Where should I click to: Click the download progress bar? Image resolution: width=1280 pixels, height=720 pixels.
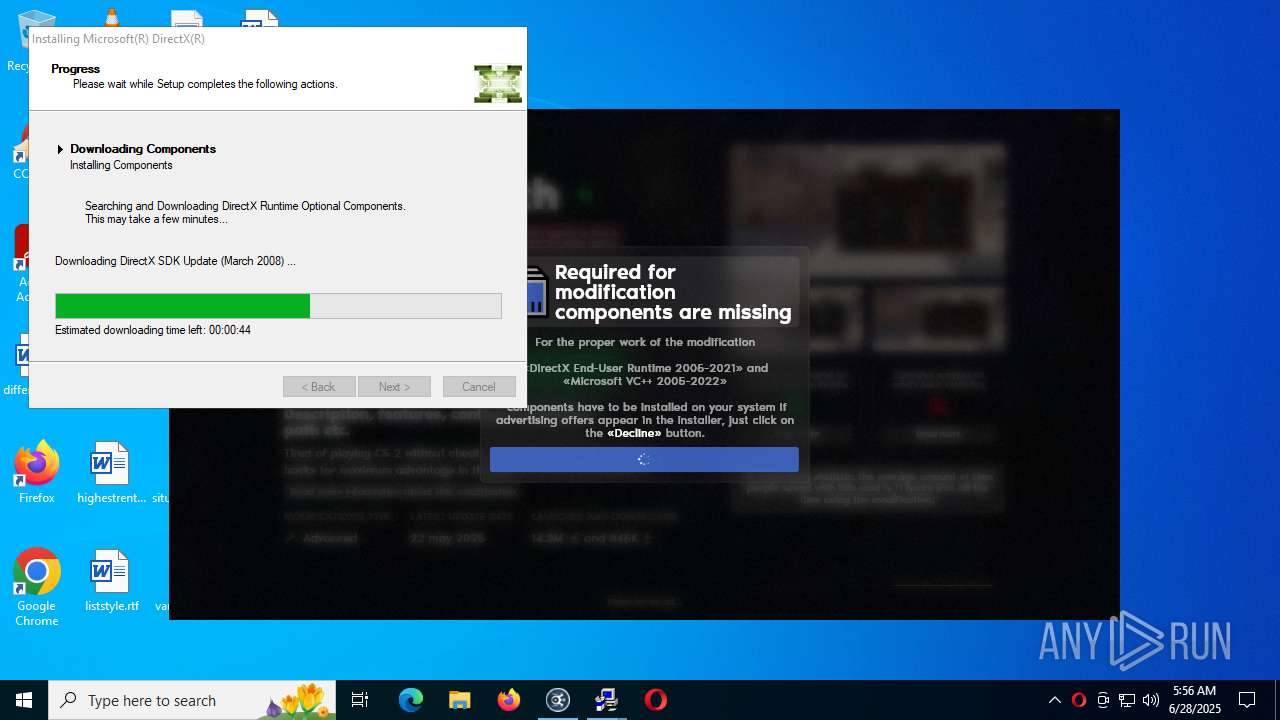278,306
